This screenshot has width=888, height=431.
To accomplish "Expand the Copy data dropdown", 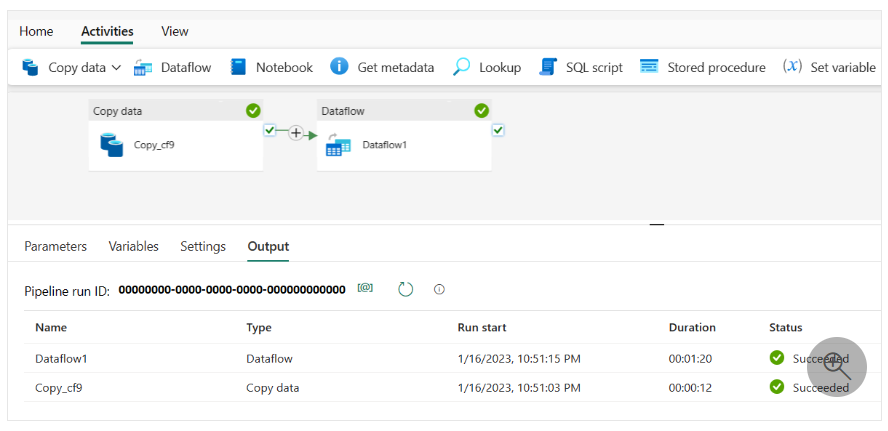I will pos(116,67).
